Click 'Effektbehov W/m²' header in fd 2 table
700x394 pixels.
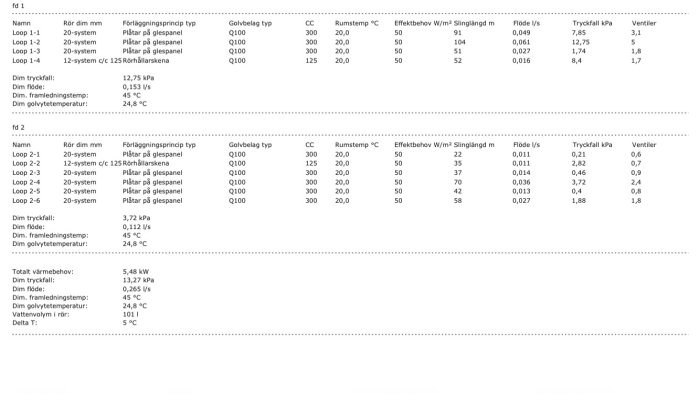(423, 145)
